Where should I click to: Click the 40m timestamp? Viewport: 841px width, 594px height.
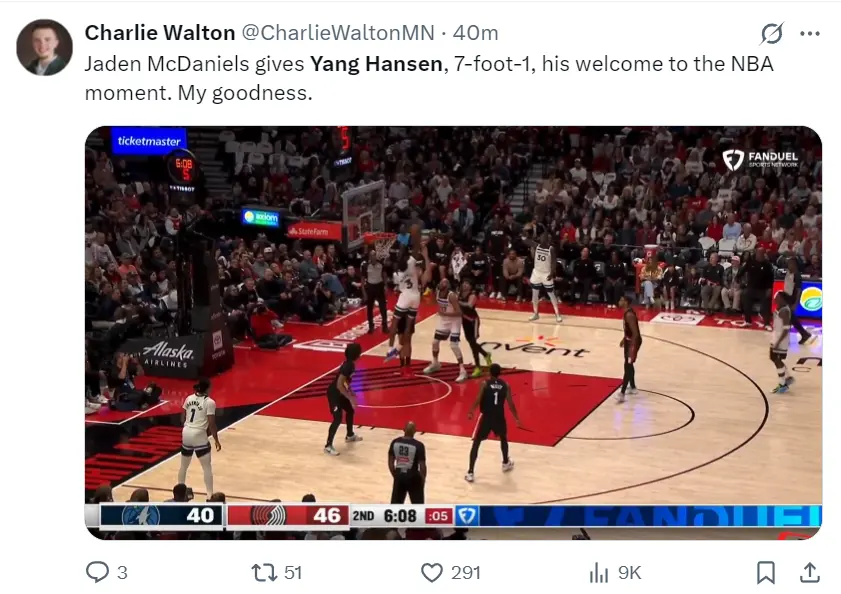click(x=475, y=33)
